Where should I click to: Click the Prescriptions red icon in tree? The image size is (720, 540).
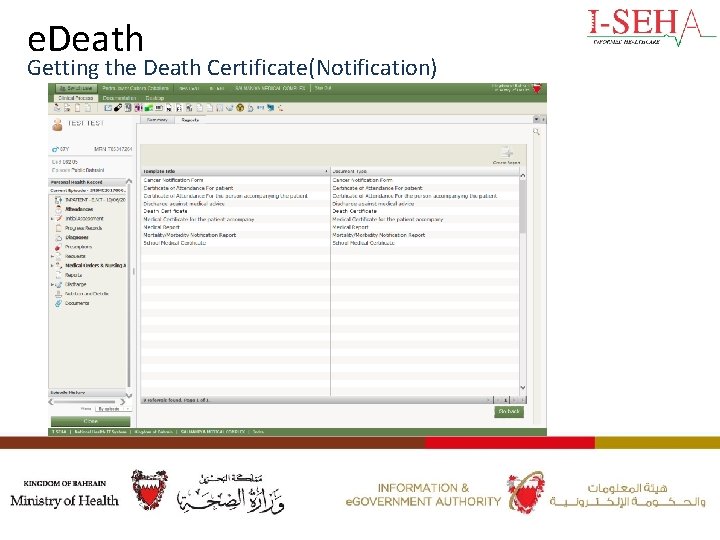coord(58,247)
